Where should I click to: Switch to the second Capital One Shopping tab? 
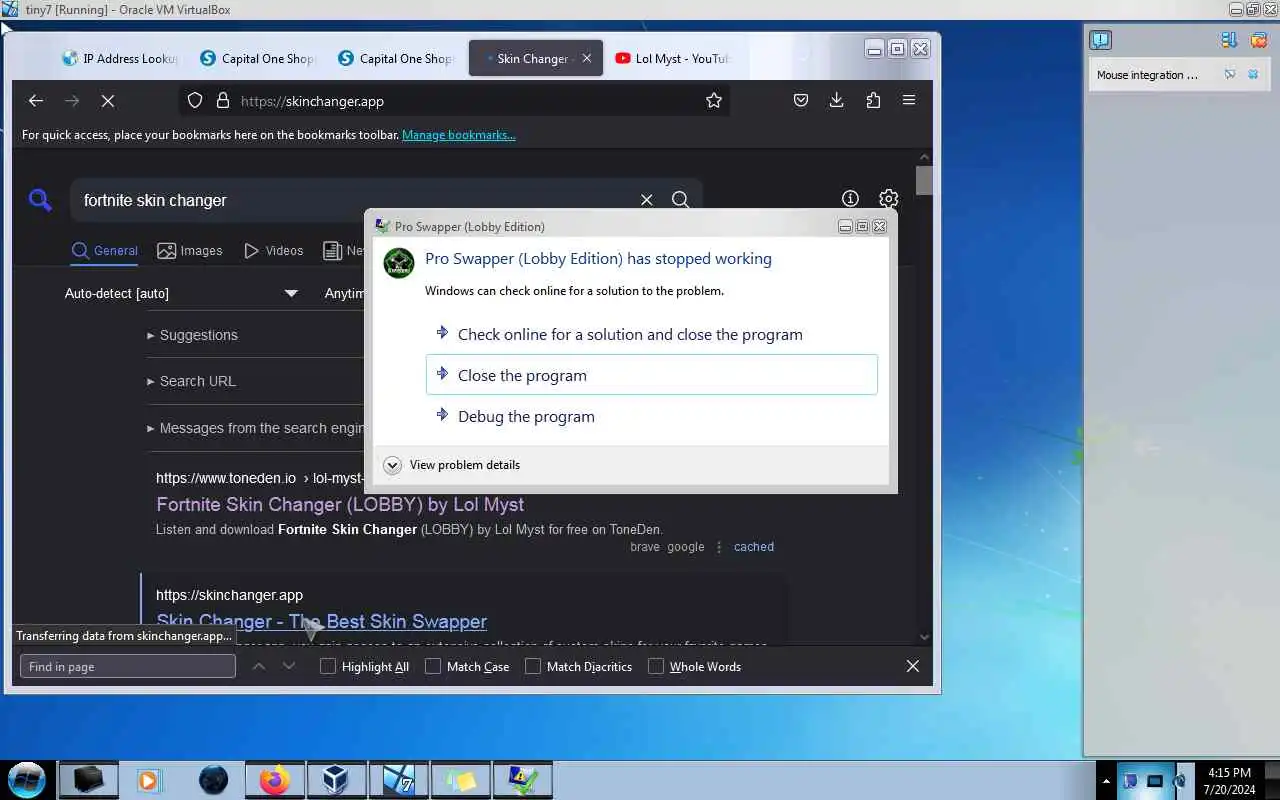(x=396, y=58)
